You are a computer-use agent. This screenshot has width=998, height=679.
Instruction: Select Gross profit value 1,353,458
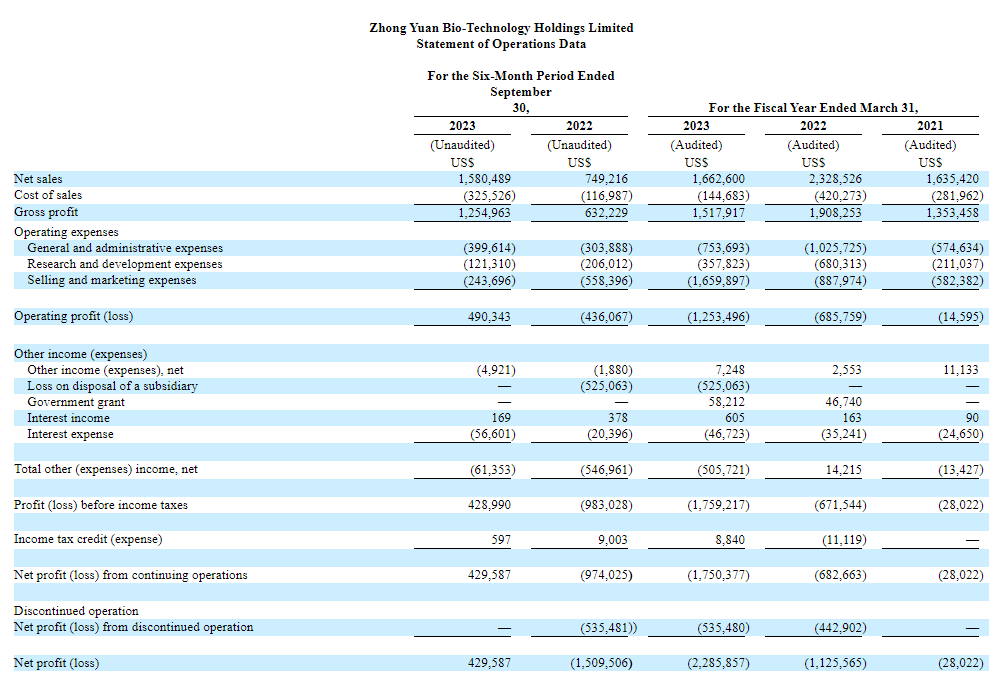click(x=952, y=213)
